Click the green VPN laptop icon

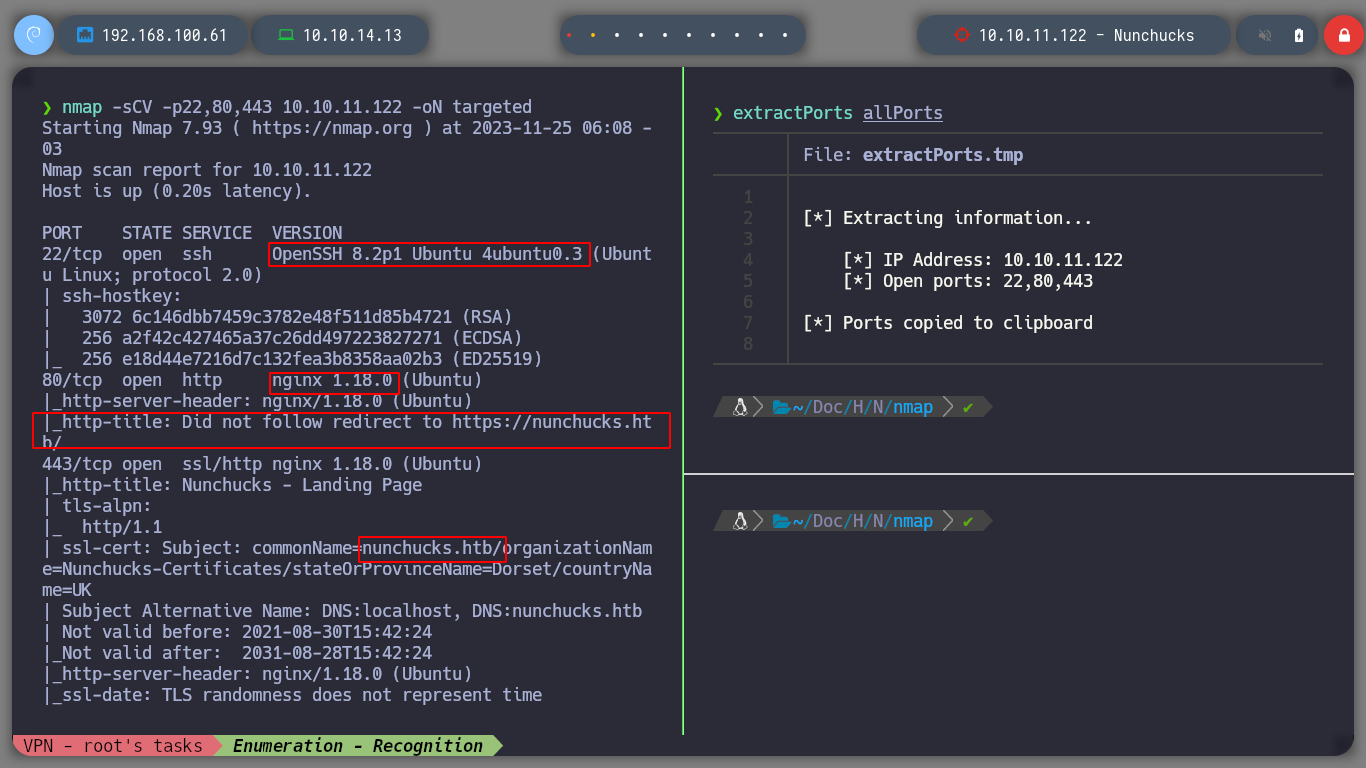click(x=286, y=35)
